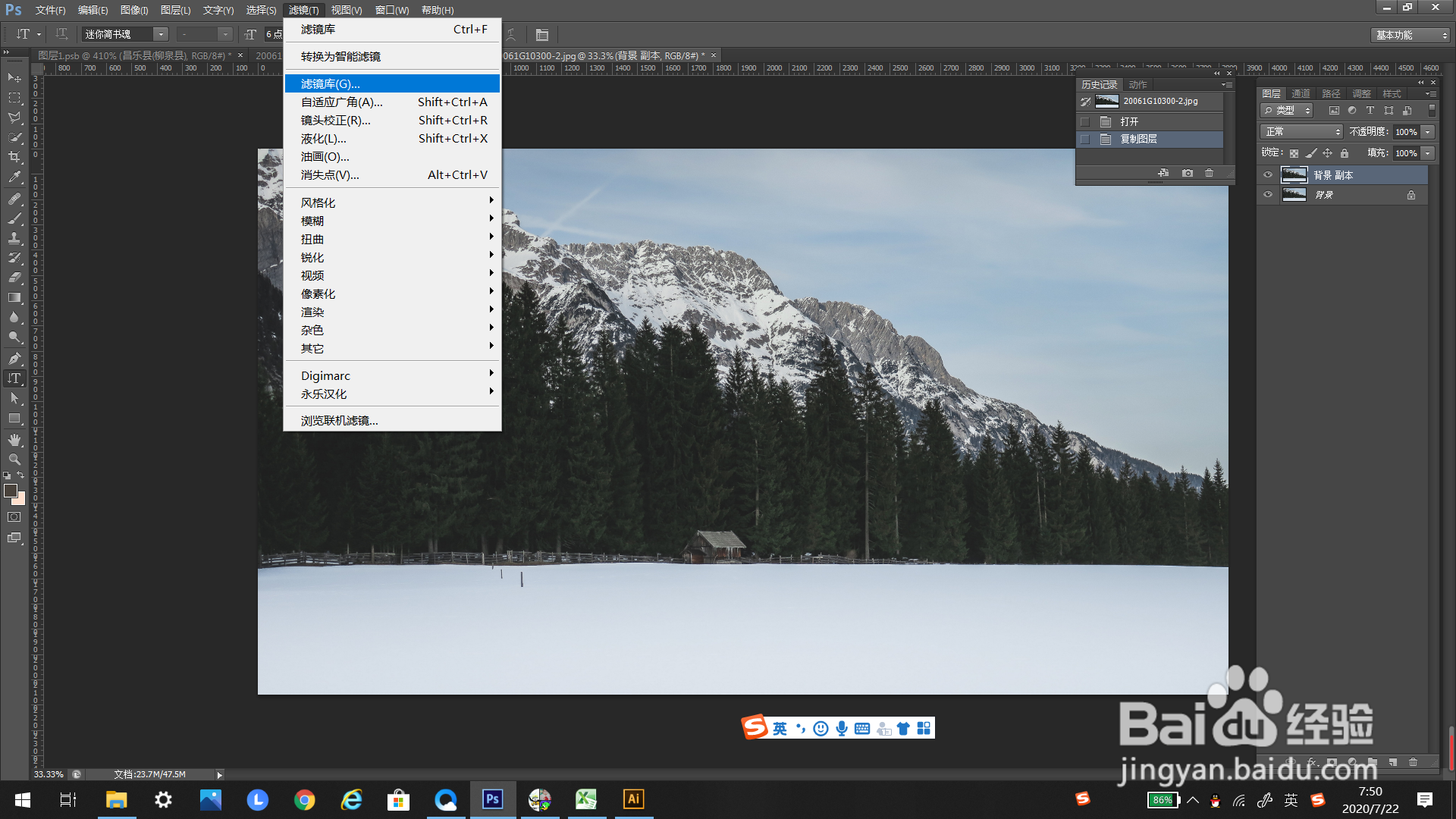Select the Clone Stamp tool
Image resolution: width=1456 pixels, height=819 pixels.
[x=14, y=238]
